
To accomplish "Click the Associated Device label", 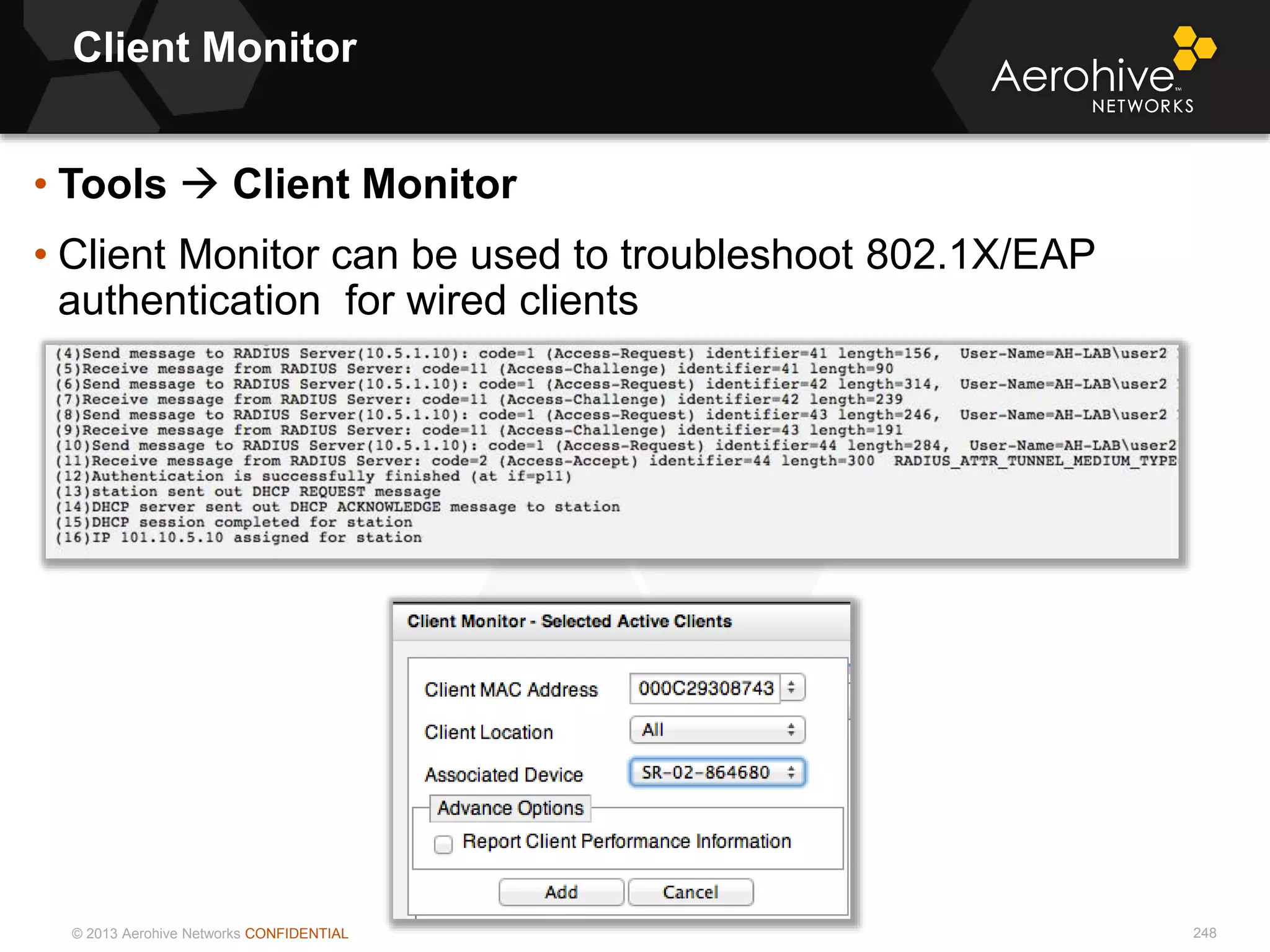I will (504, 775).
